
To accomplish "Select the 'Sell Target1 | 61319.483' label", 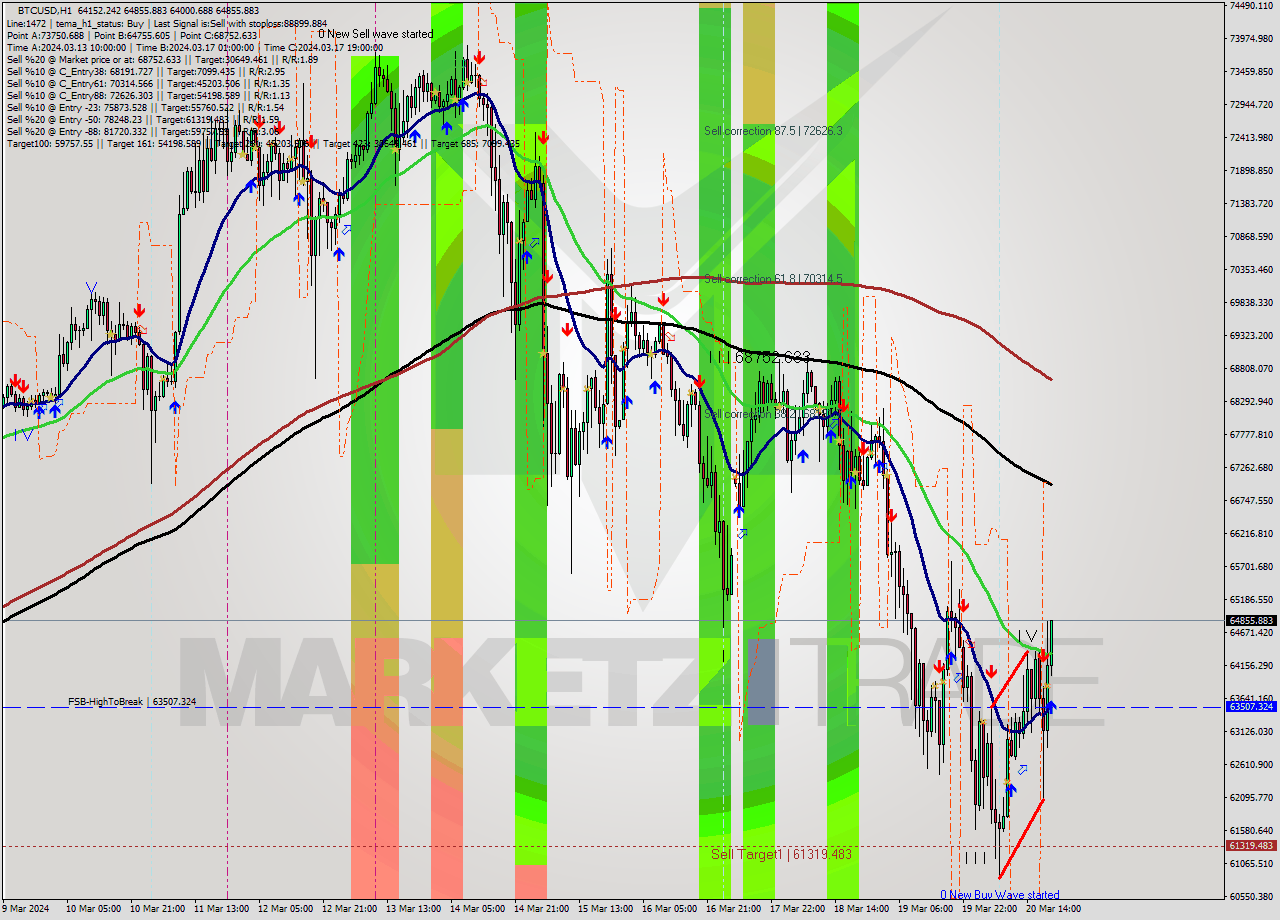I will 781,854.
